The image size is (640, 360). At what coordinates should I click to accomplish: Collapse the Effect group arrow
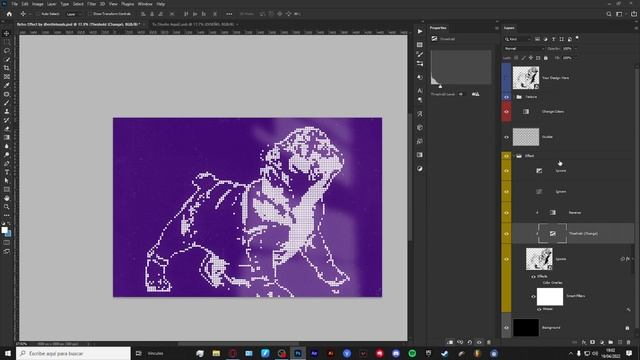click(x=513, y=156)
